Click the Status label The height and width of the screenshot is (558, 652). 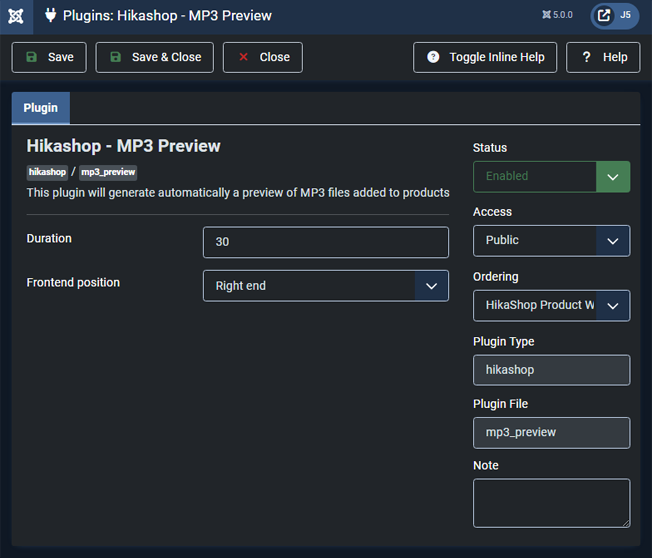point(490,148)
